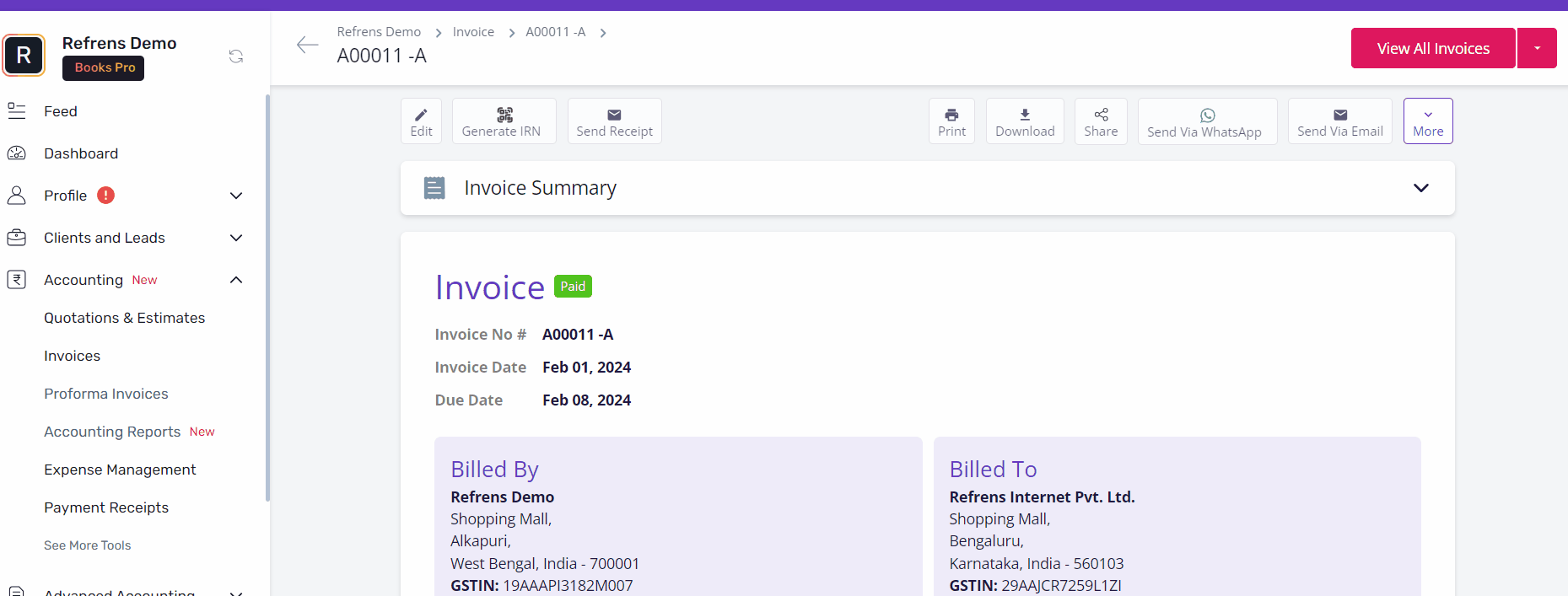This screenshot has height=596, width=1568.
Task: Click the A00011 -A page title
Action: pyautogui.click(x=381, y=56)
